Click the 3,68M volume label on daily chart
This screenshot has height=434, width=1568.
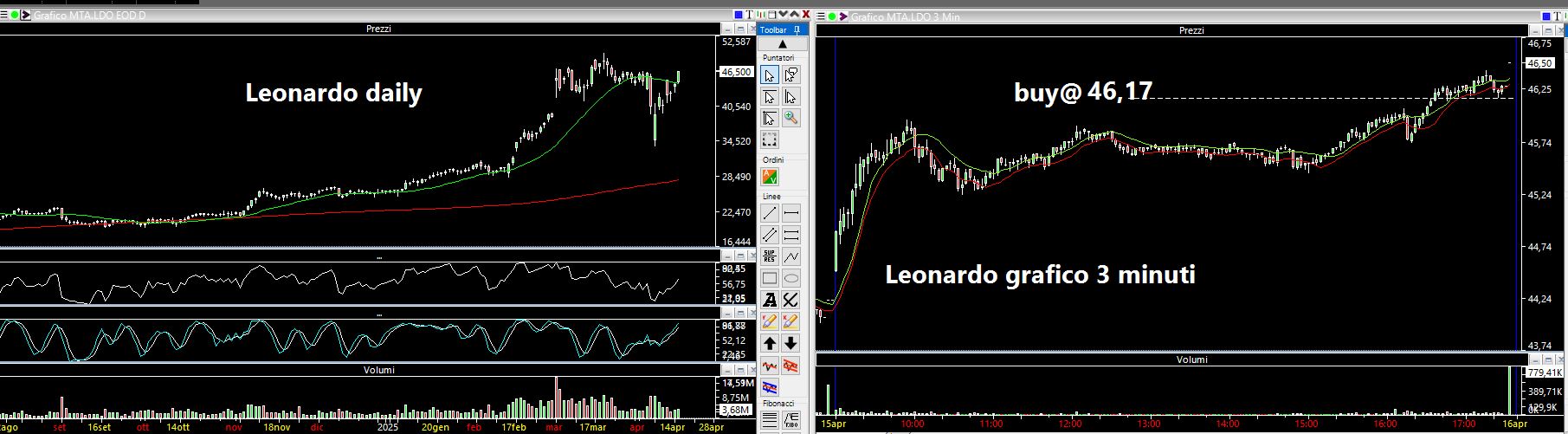pyautogui.click(x=736, y=410)
